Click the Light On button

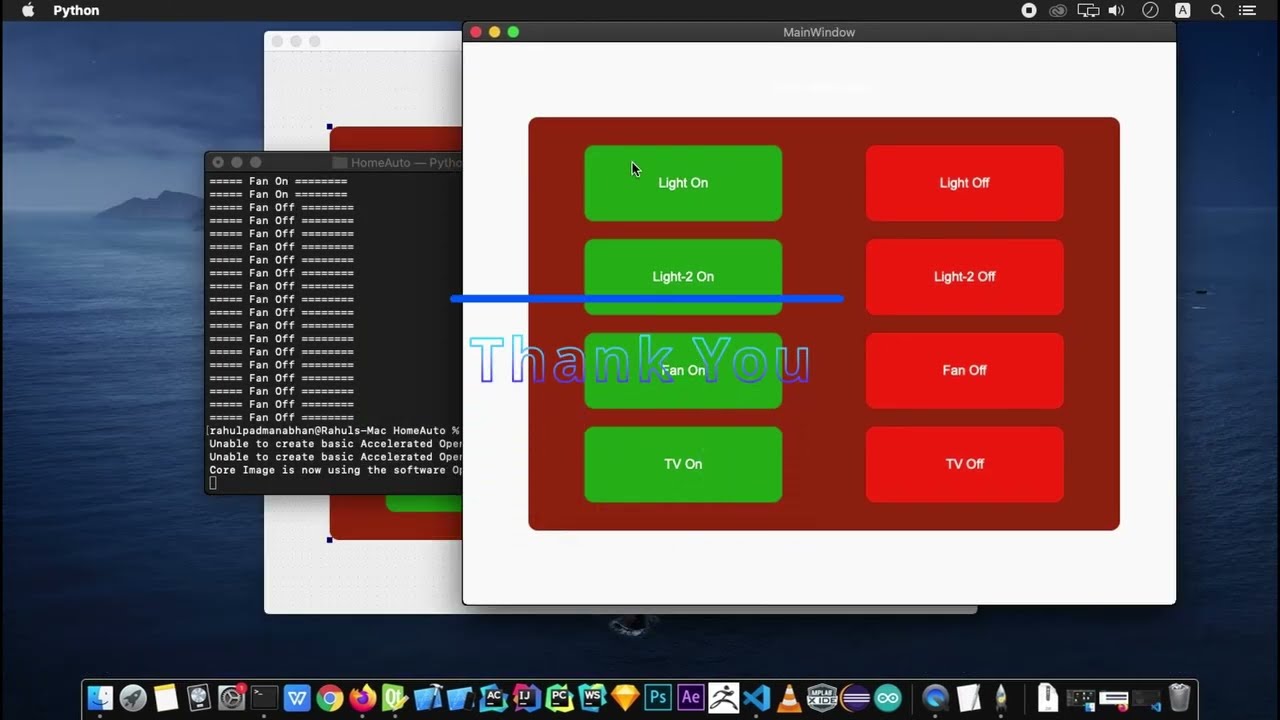(x=683, y=183)
